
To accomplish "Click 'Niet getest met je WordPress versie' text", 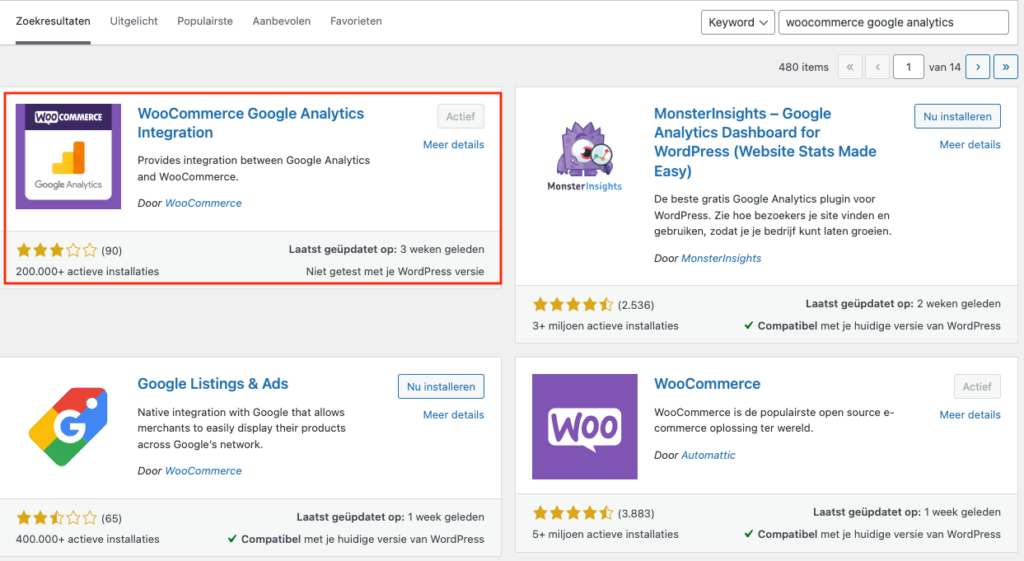I will 395,271.
